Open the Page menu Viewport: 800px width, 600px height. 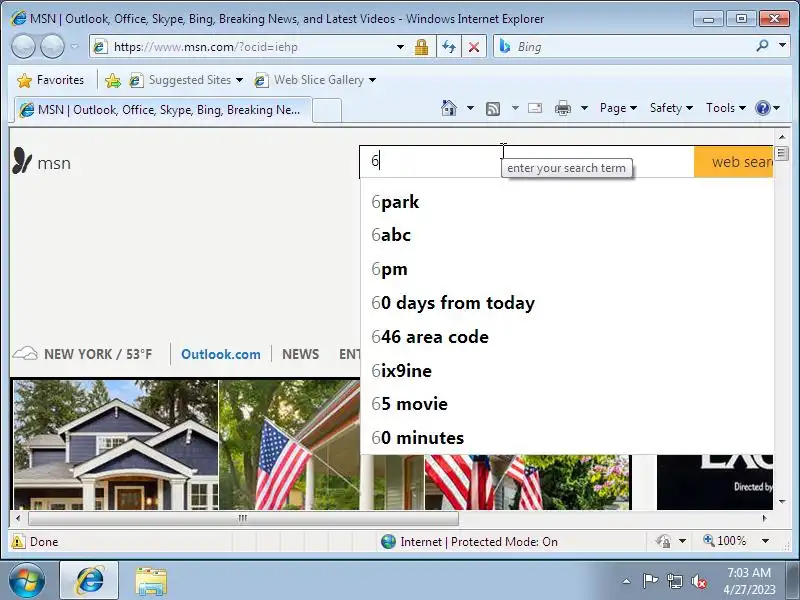(618, 108)
